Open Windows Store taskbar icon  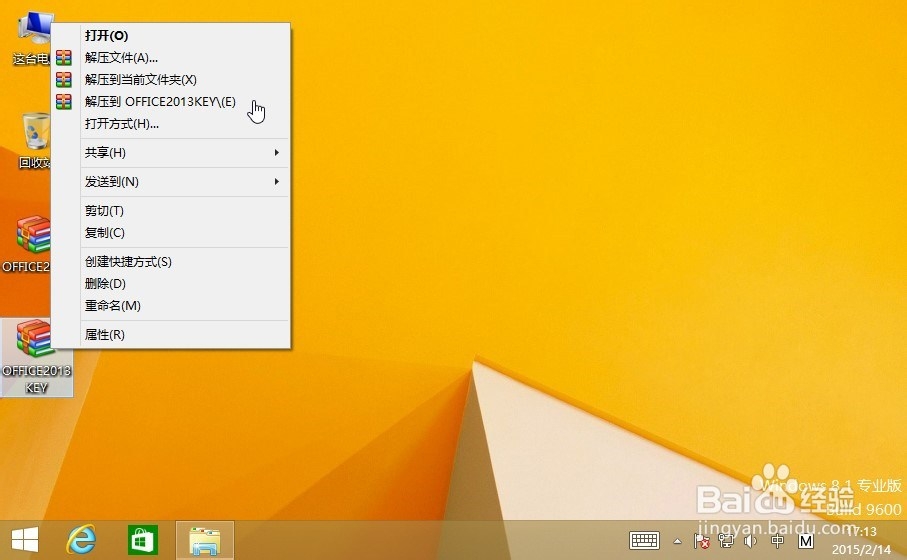tap(142, 540)
